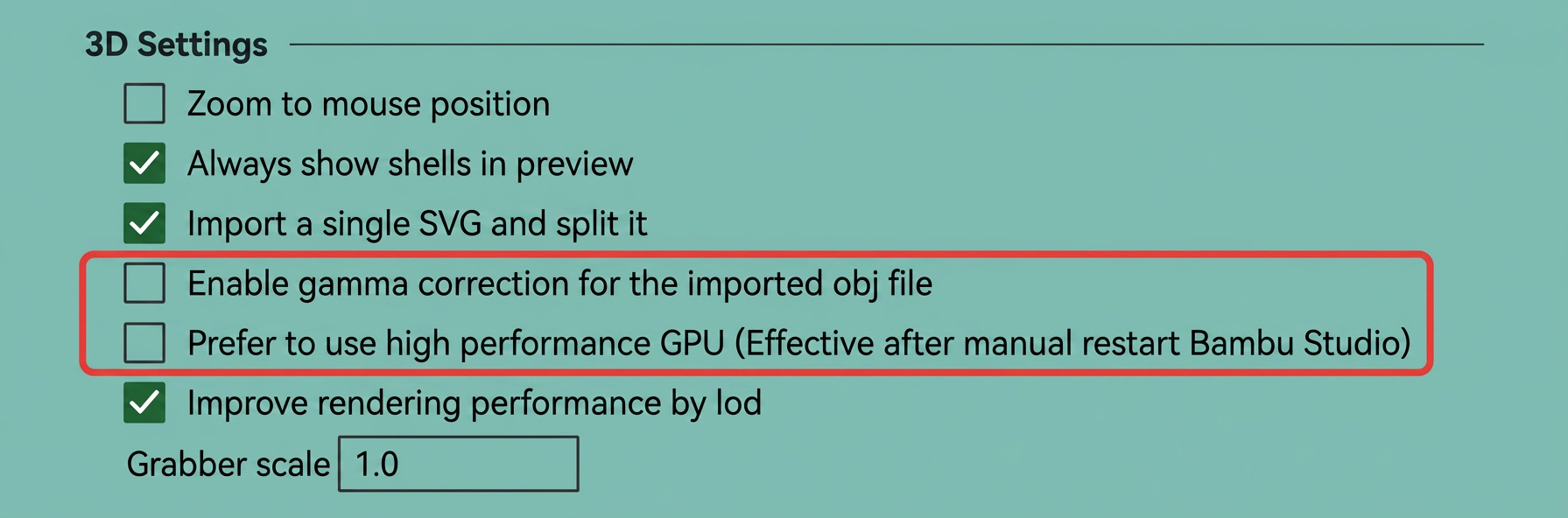Check the high performance GPU box
This screenshot has height=518, width=1568.
144,342
